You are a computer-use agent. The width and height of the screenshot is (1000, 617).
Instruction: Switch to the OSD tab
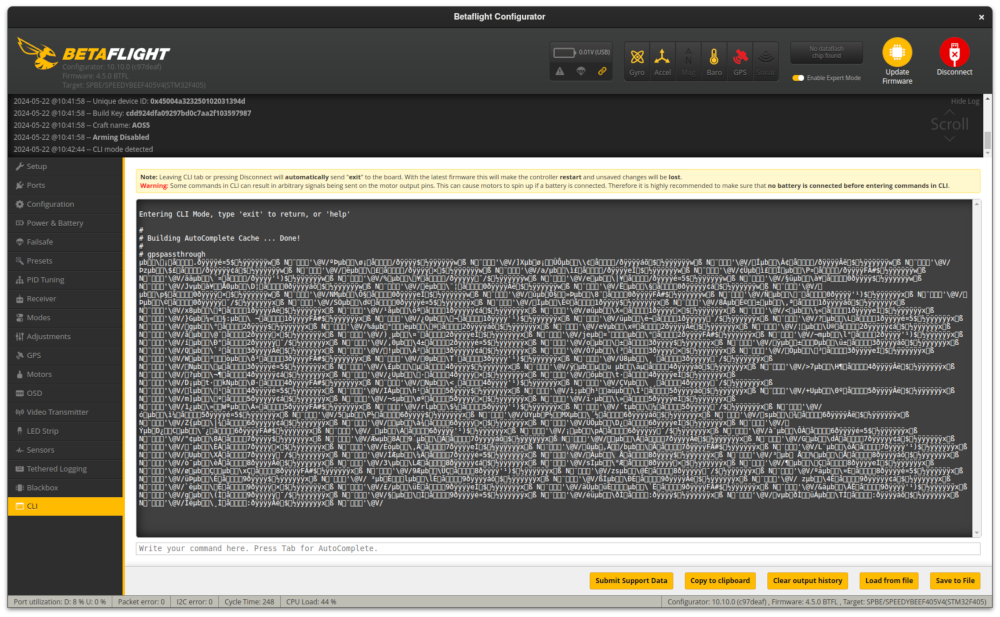(x=65, y=393)
